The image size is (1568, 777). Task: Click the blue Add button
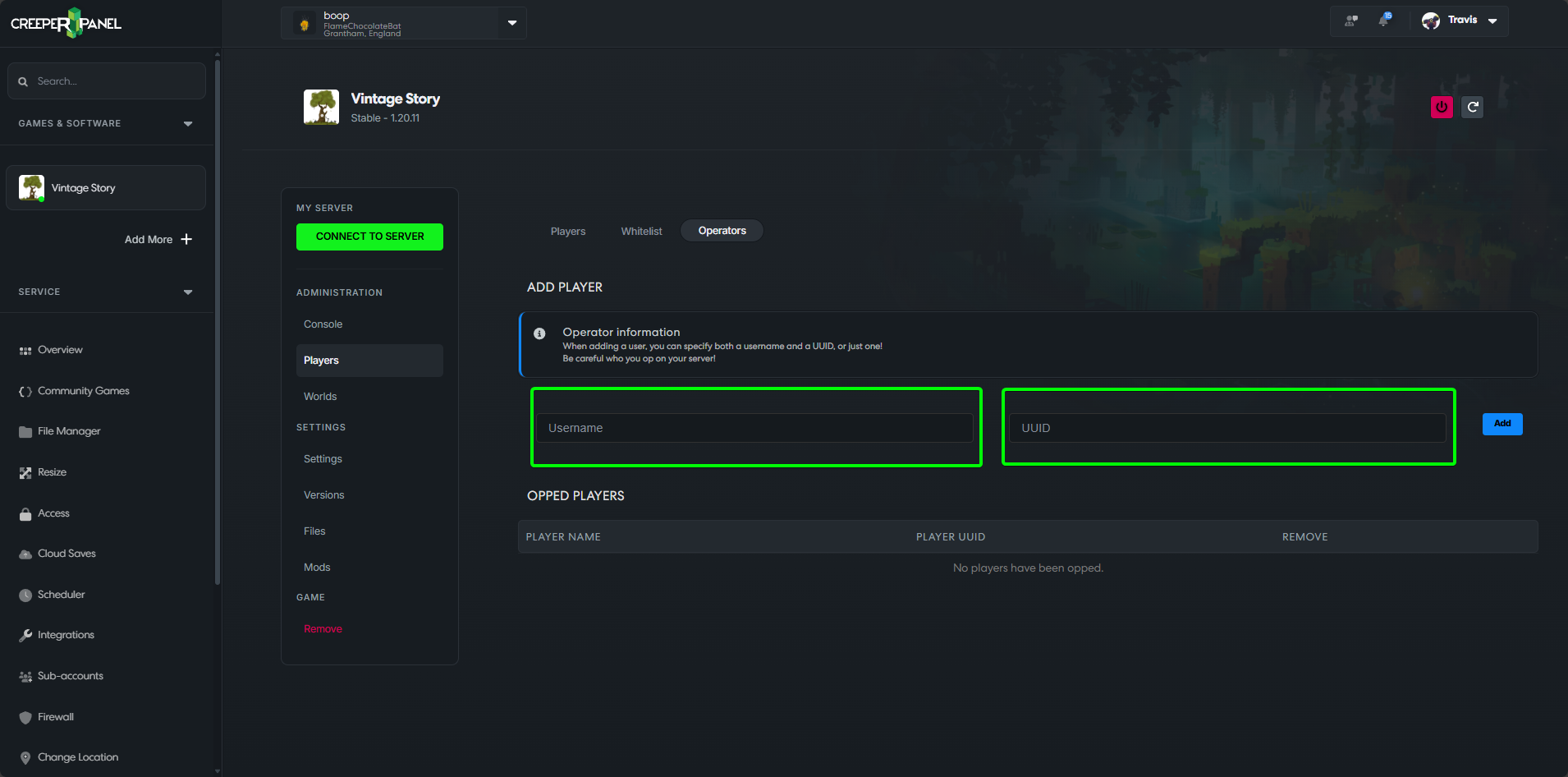pos(1502,424)
